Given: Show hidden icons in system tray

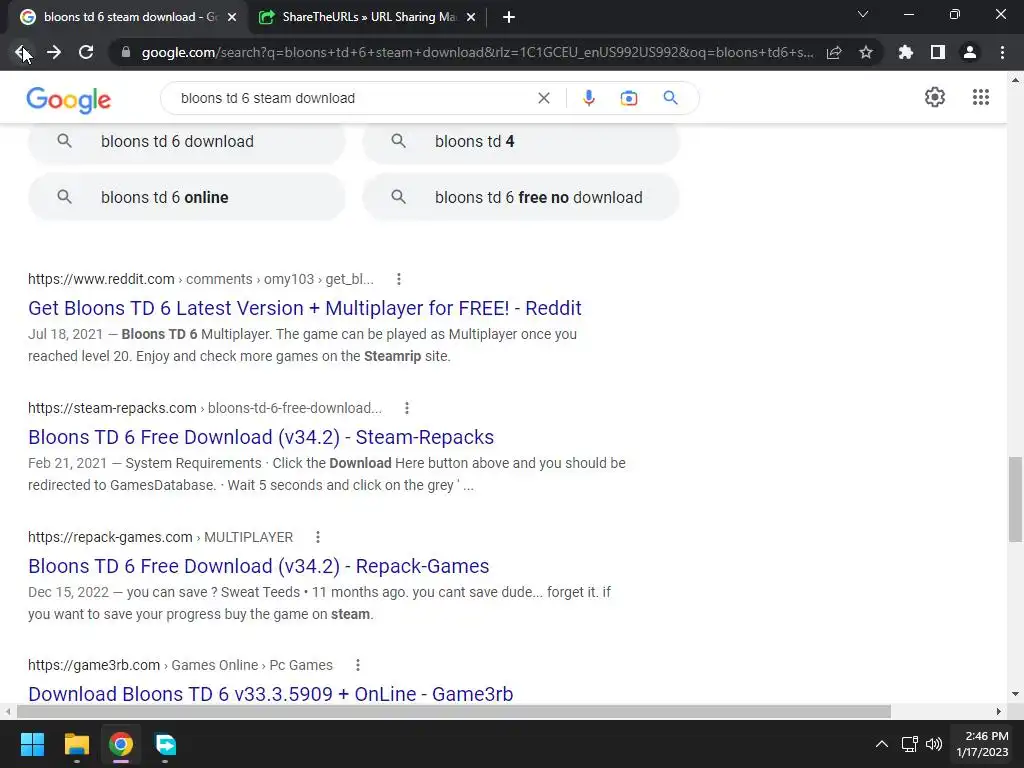Looking at the screenshot, I should coord(882,744).
